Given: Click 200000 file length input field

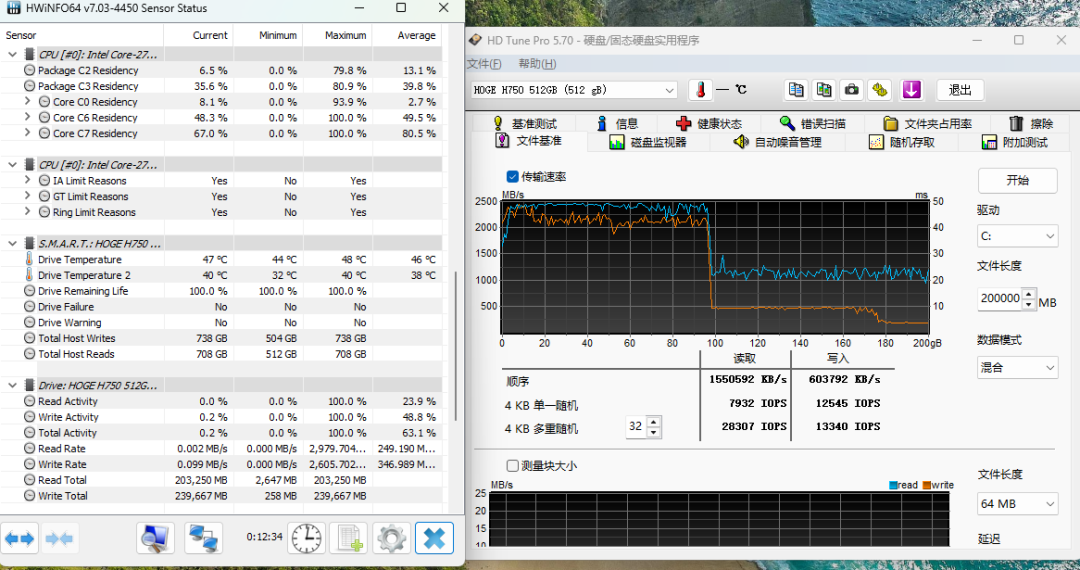Looking at the screenshot, I should tap(1000, 298).
